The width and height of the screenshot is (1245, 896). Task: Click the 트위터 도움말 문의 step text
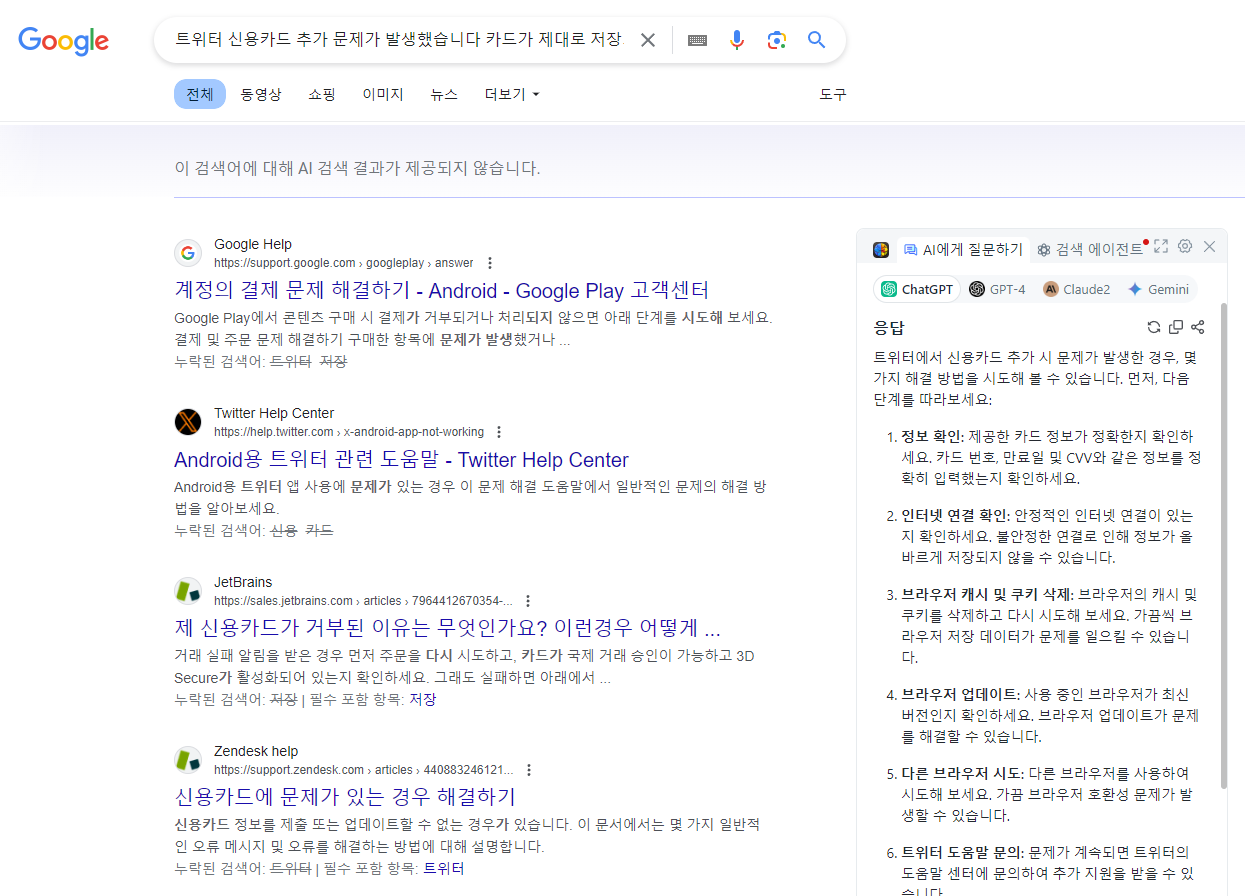[x=1048, y=870]
